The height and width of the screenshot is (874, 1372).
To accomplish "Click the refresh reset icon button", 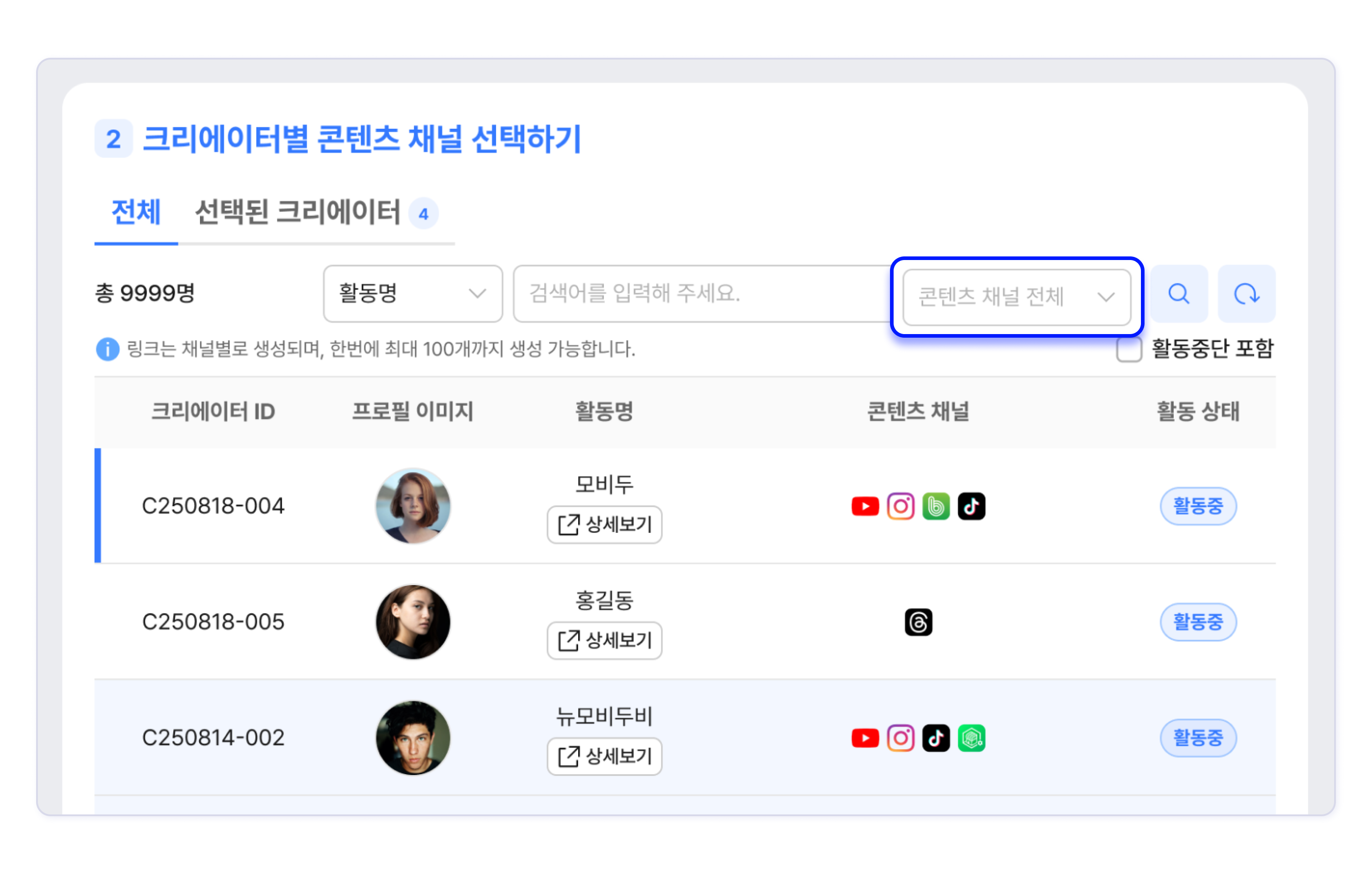I will tap(1246, 294).
